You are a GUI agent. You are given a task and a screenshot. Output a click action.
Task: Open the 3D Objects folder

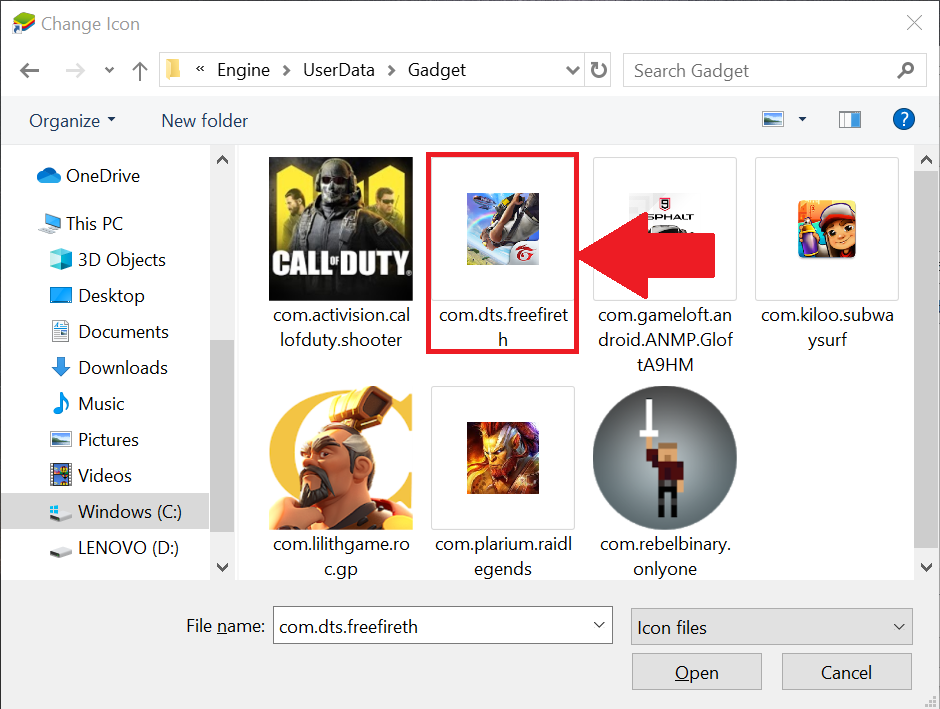[x=107, y=260]
